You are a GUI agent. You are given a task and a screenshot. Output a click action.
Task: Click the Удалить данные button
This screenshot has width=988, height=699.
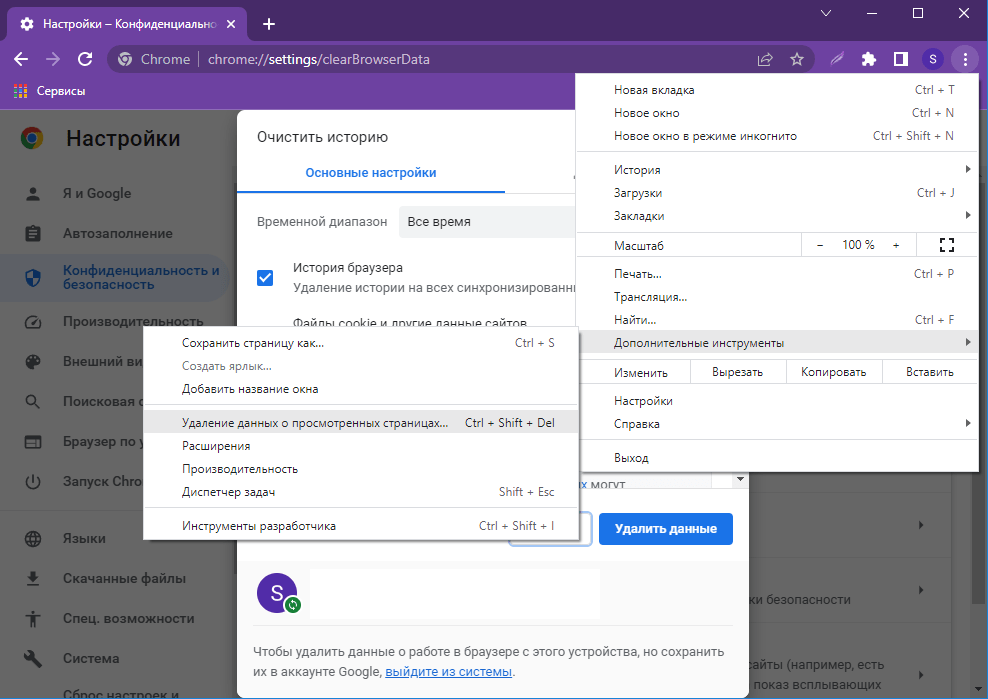click(x=665, y=529)
